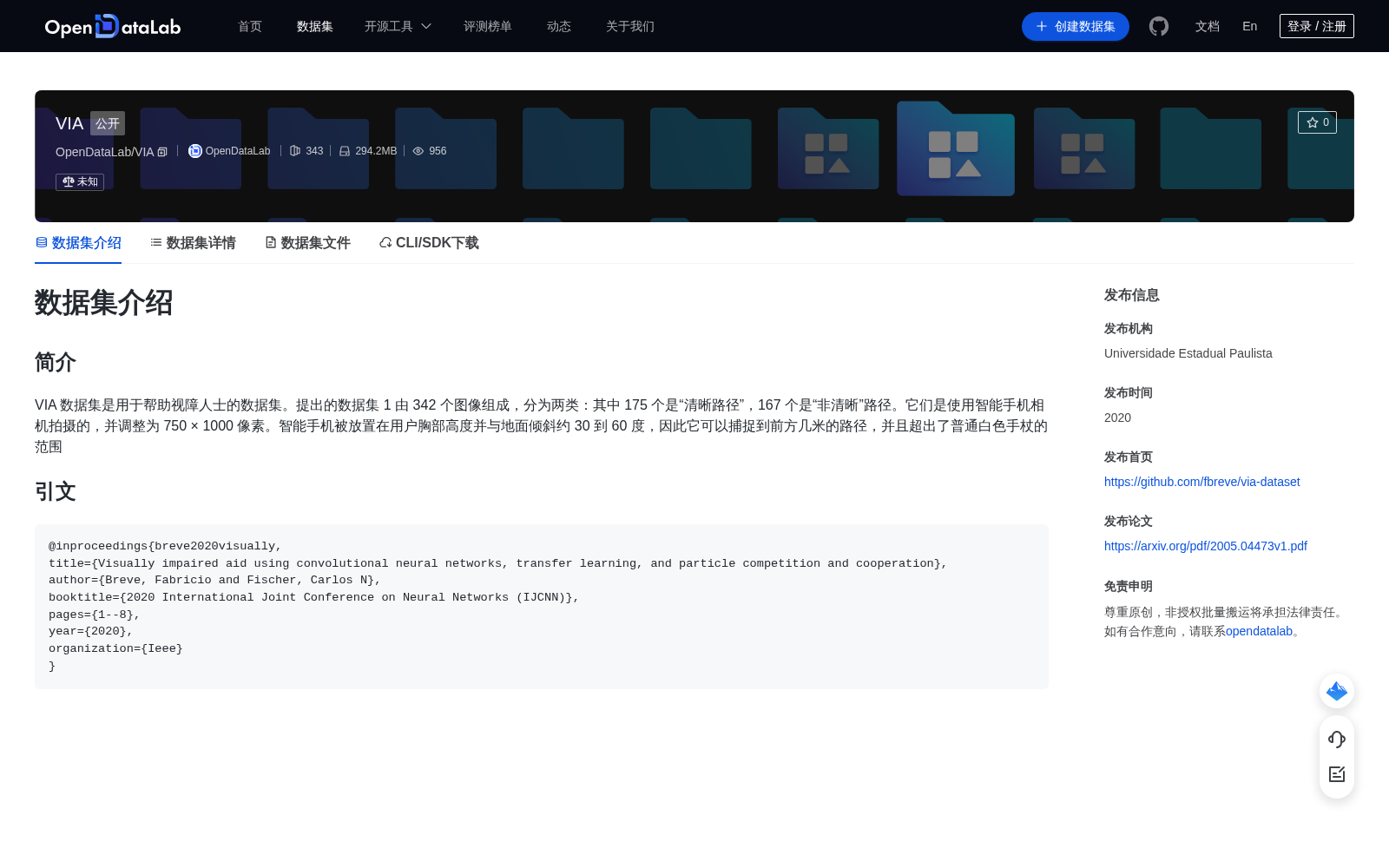The width and height of the screenshot is (1389, 868).
Task: Switch to 数据集文件 tab
Action: pos(307,243)
